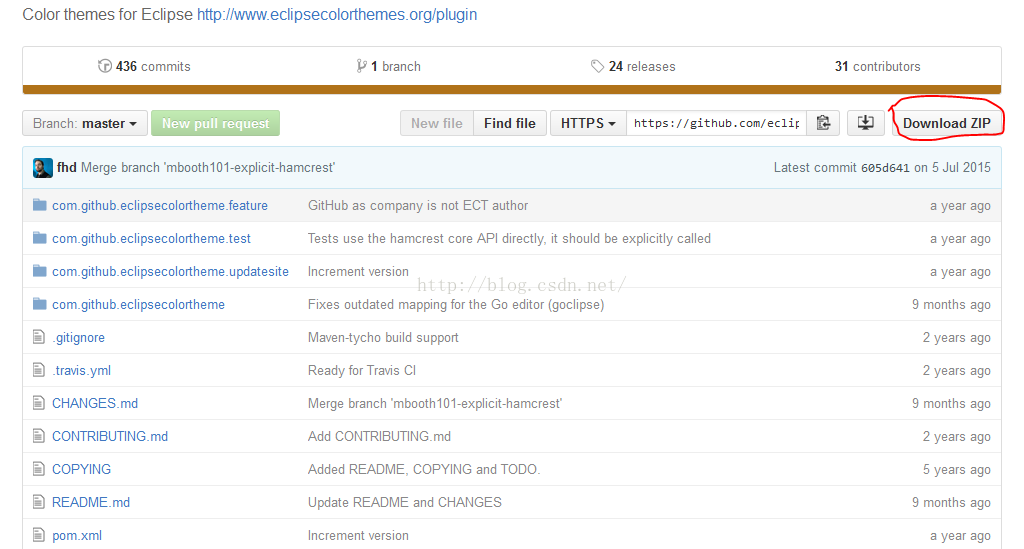Screen dimensions: 1024x549
Task: Open the COPYING file
Action: pyautogui.click(x=82, y=469)
